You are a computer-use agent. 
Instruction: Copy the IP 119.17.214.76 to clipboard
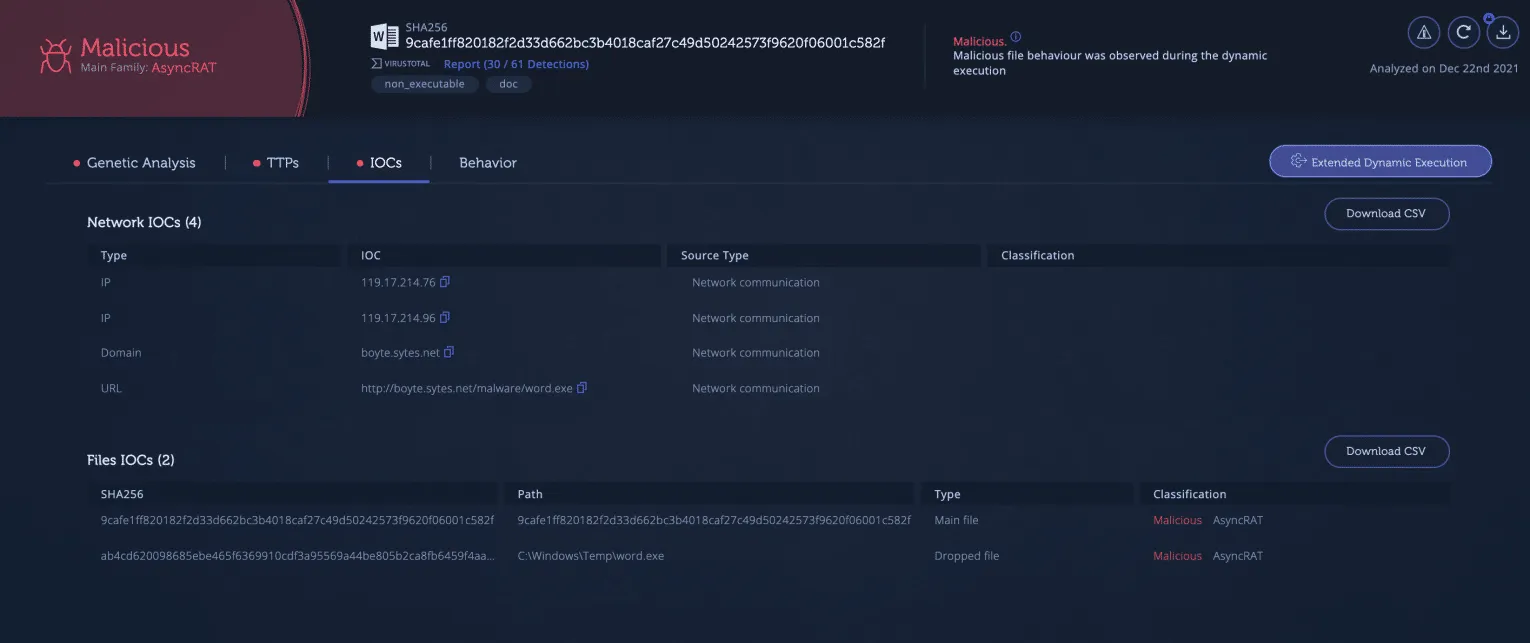click(x=445, y=282)
